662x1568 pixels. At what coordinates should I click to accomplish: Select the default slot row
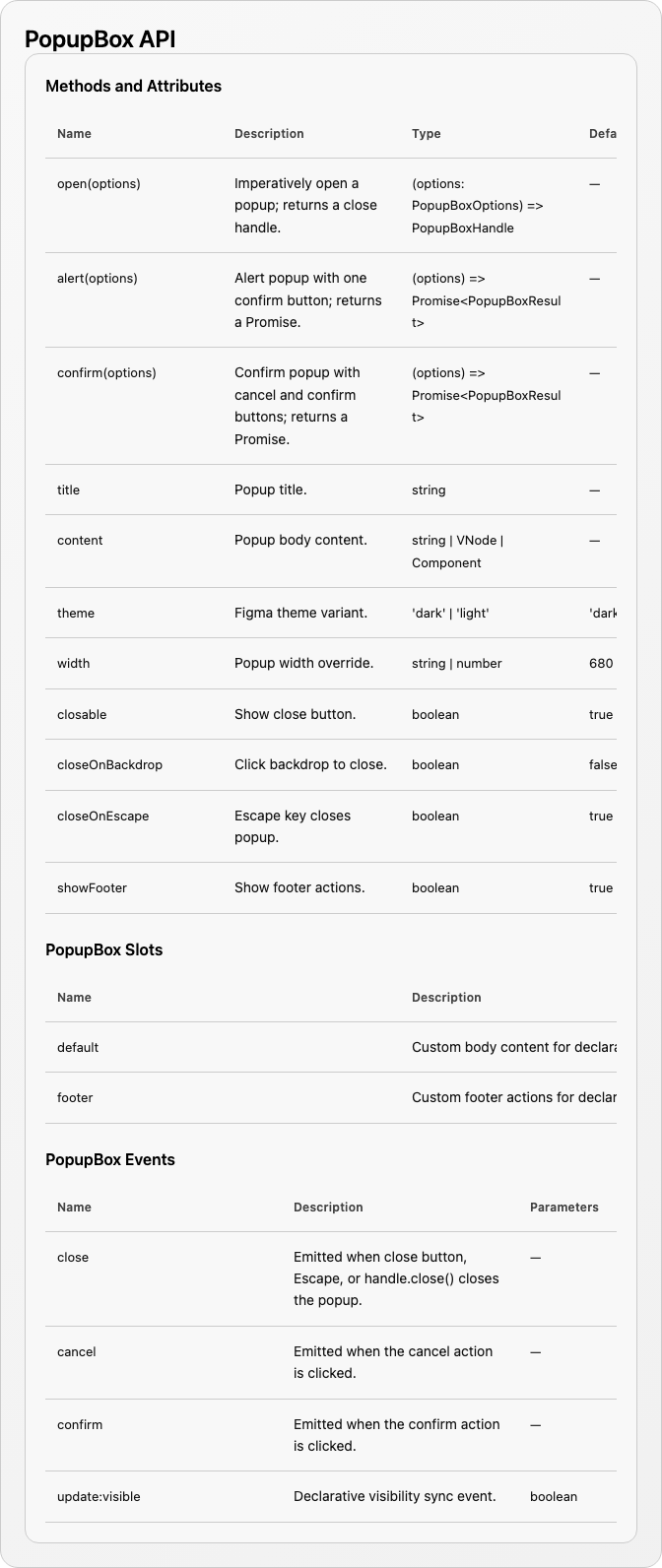(331, 1048)
